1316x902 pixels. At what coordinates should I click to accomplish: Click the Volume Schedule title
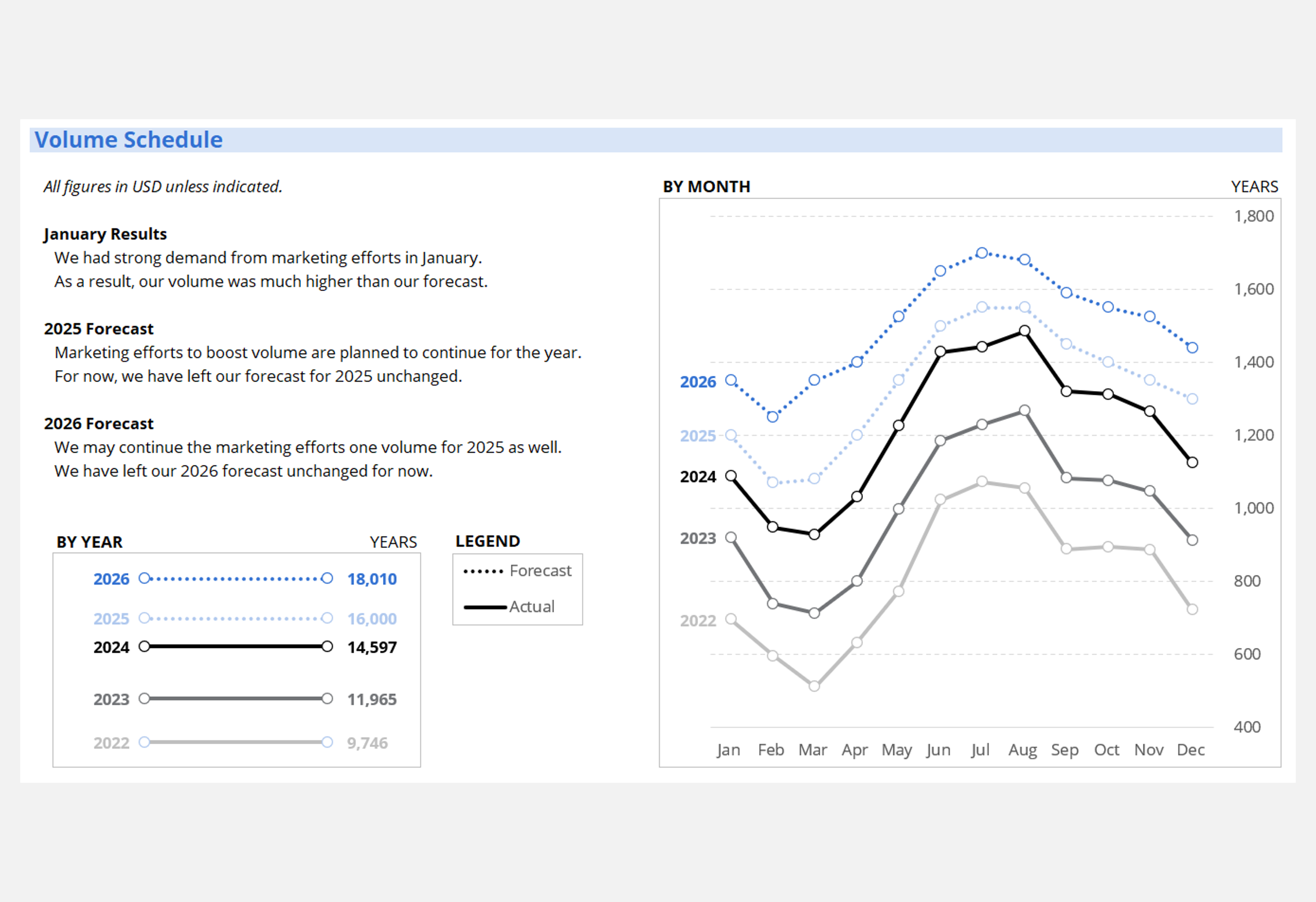click(x=128, y=140)
